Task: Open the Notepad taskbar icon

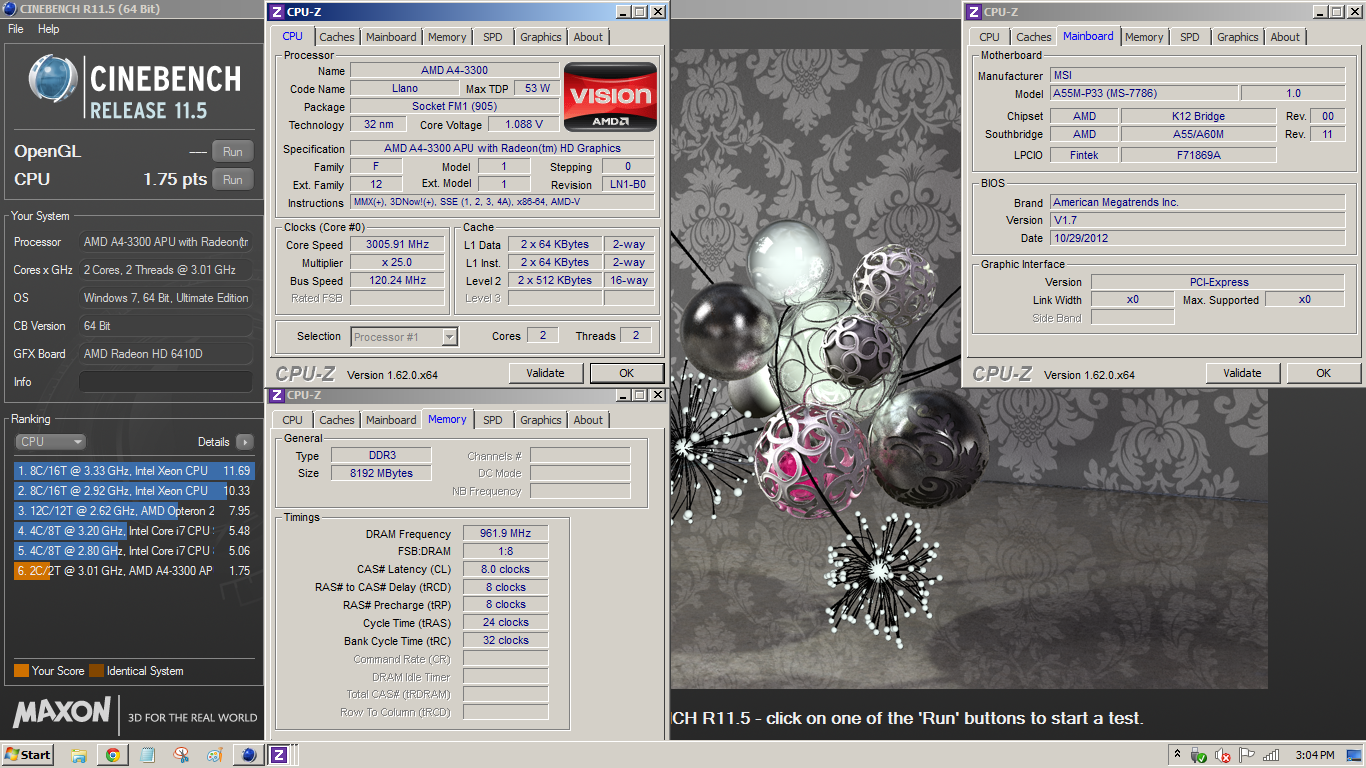Action: click(x=148, y=755)
